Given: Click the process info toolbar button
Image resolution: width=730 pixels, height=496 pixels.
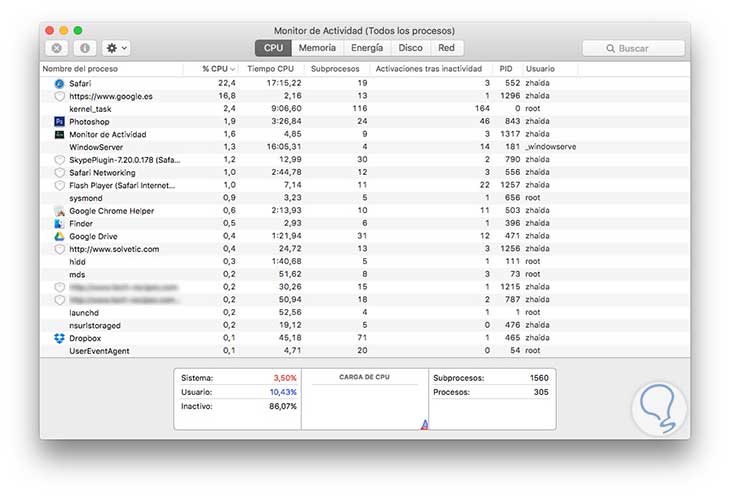Looking at the screenshot, I should point(84,48).
